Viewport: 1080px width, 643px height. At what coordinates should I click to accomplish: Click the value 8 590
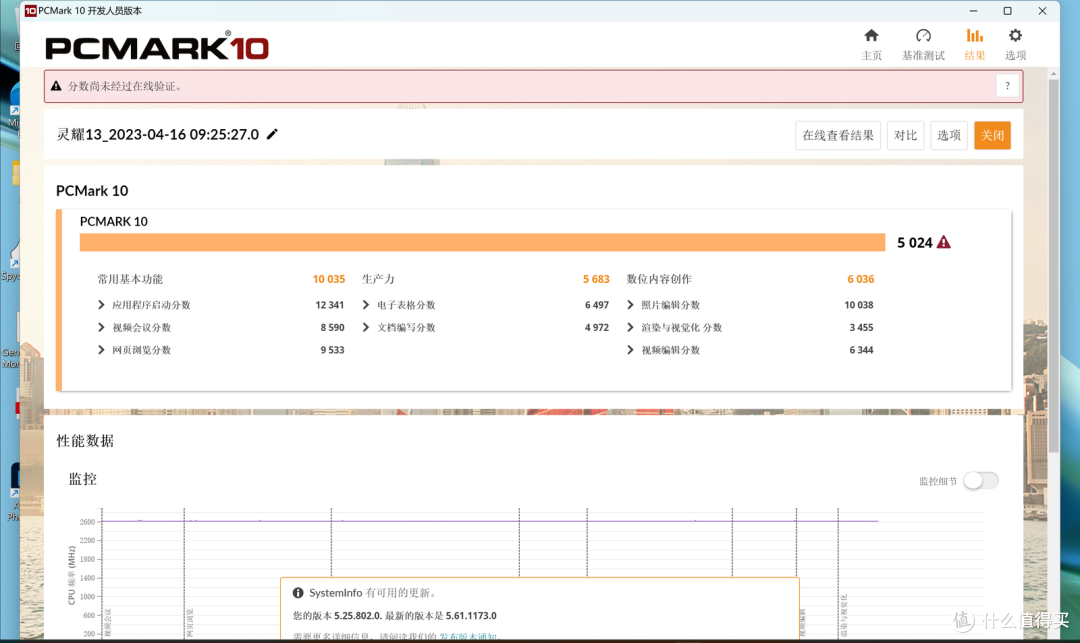coord(332,328)
